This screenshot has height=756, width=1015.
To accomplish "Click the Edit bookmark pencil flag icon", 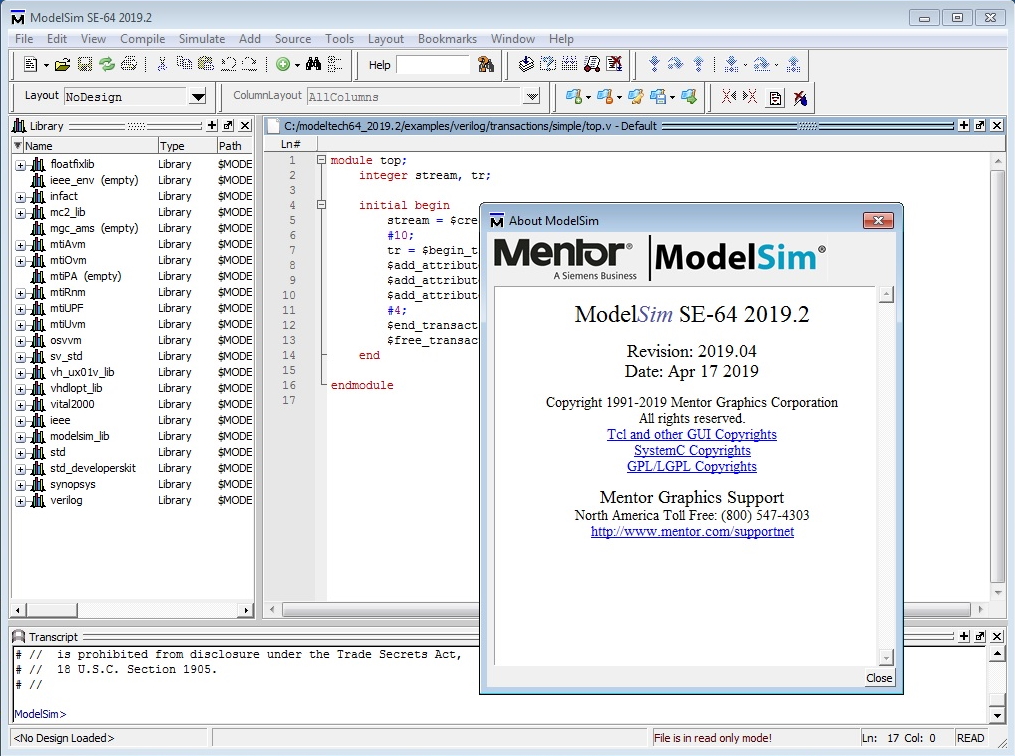I will coord(636,97).
